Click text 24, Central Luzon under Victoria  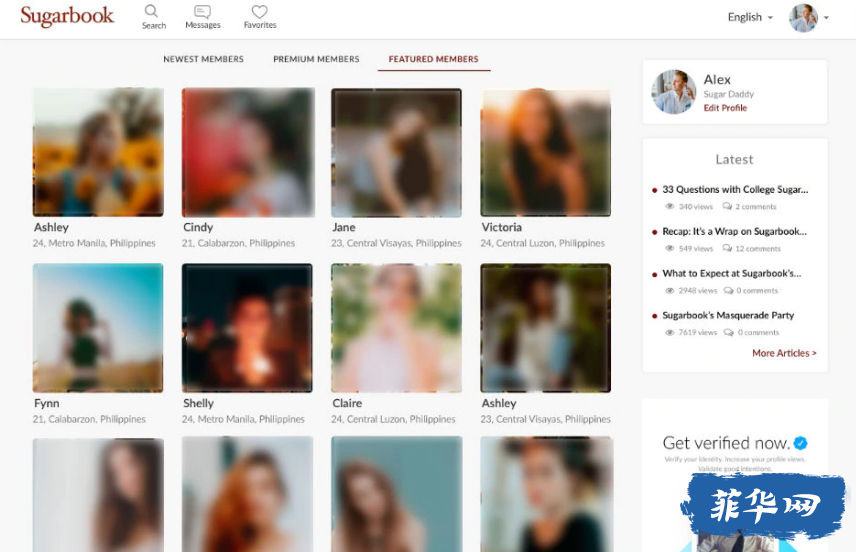[x=543, y=243]
